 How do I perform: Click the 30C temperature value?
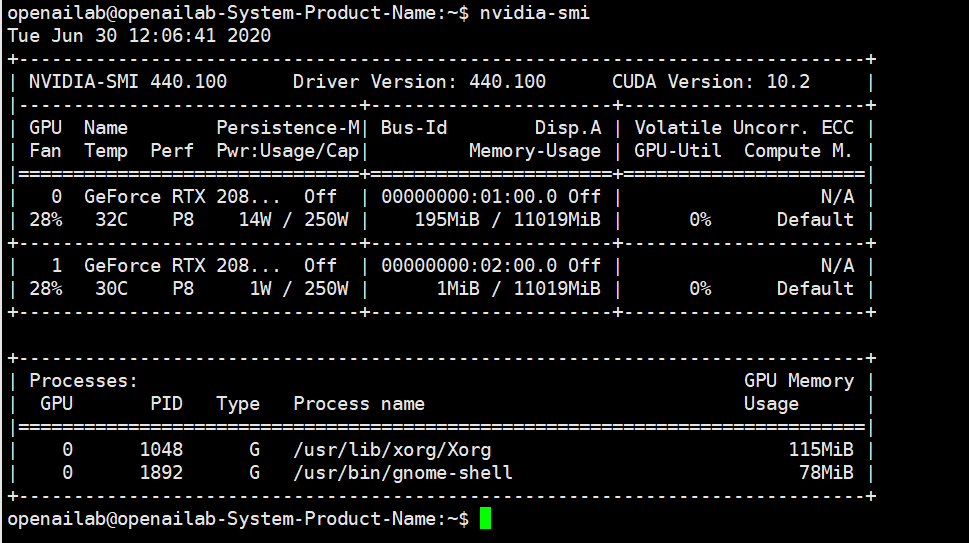click(x=111, y=289)
